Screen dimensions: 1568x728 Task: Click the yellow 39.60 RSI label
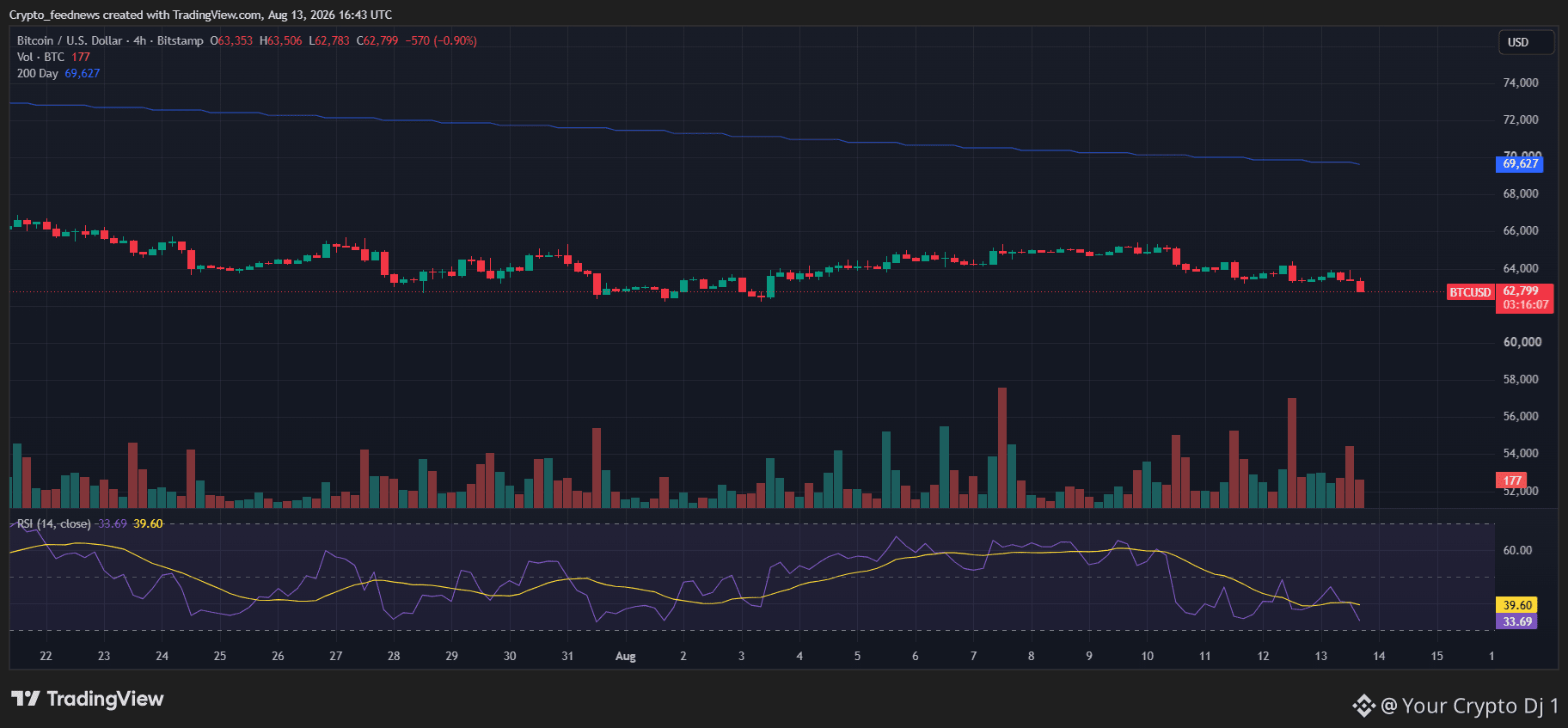point(1517,605)
